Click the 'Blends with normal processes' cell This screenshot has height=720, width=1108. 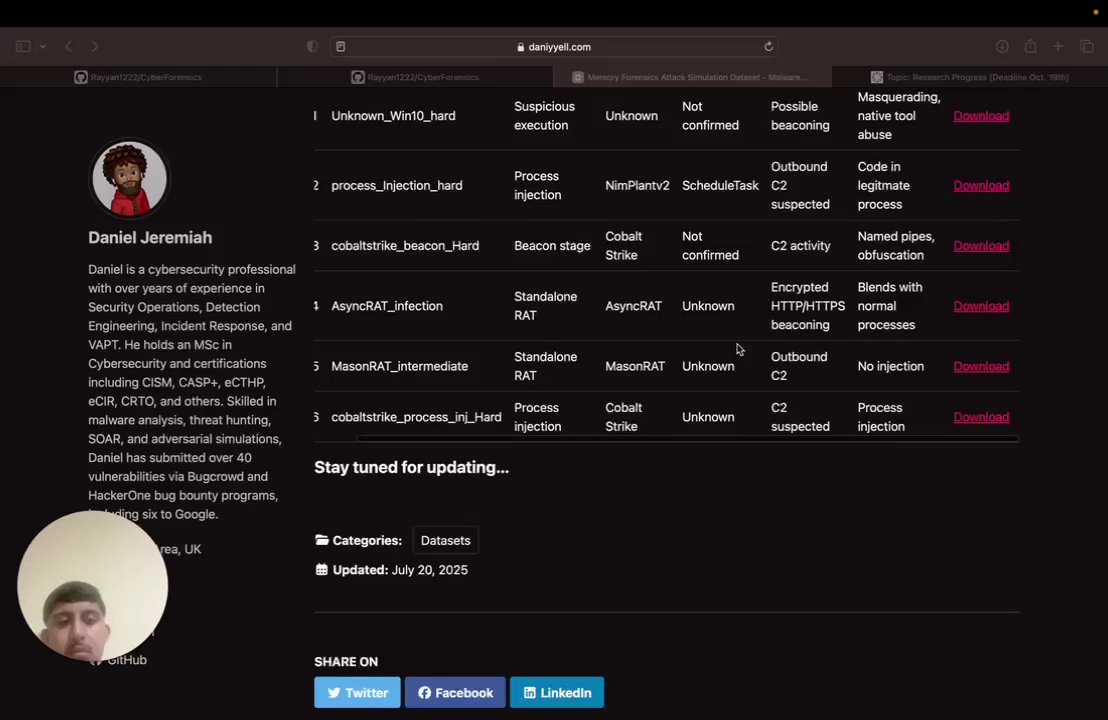click(x=890, y=306)
